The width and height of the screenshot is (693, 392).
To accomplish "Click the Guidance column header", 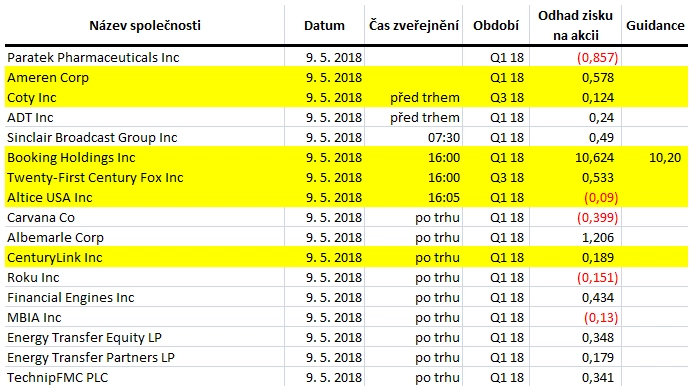I will (x=655, y=25).
